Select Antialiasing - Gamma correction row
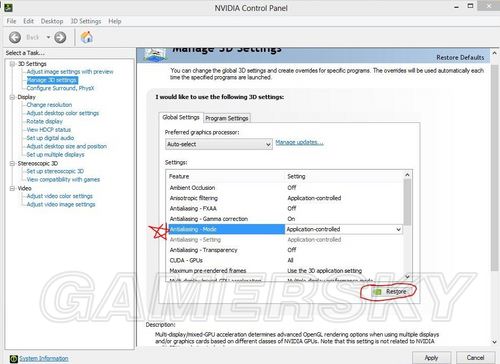This screenshot has width=500, height=364. pyautogui.click(x=284, y=219)
